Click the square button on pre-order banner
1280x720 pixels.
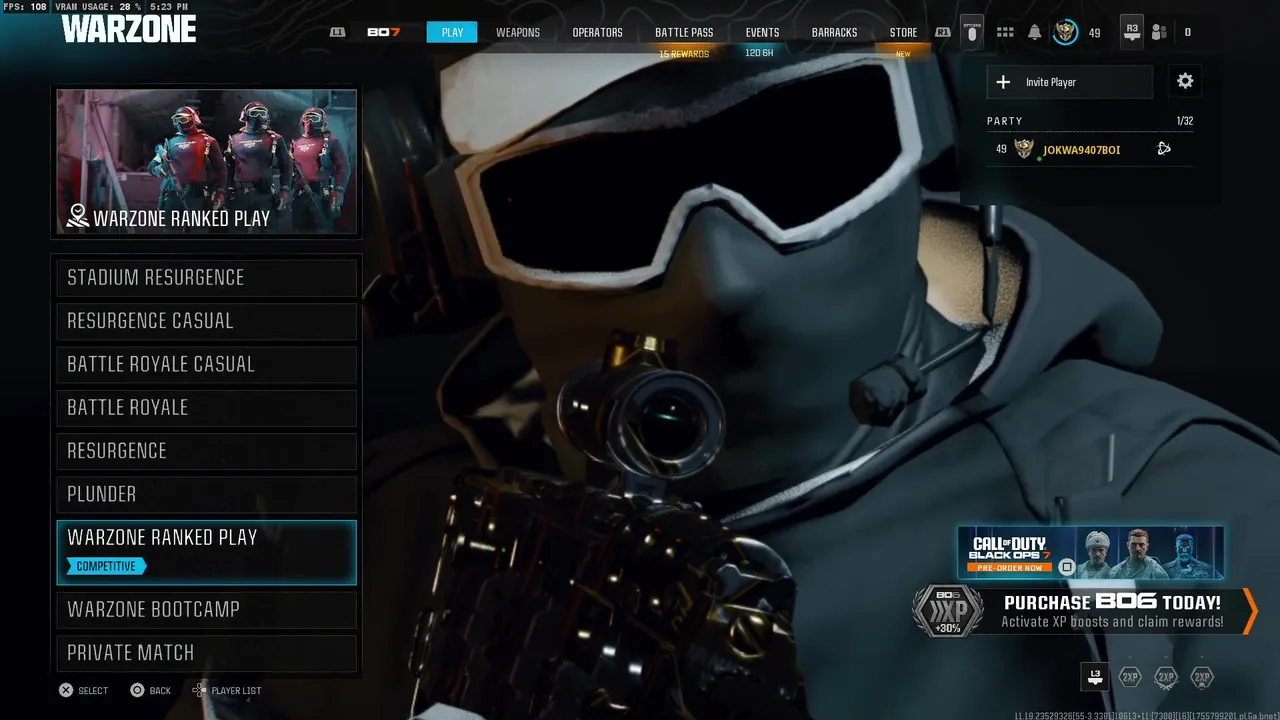tap(1067, 567)
